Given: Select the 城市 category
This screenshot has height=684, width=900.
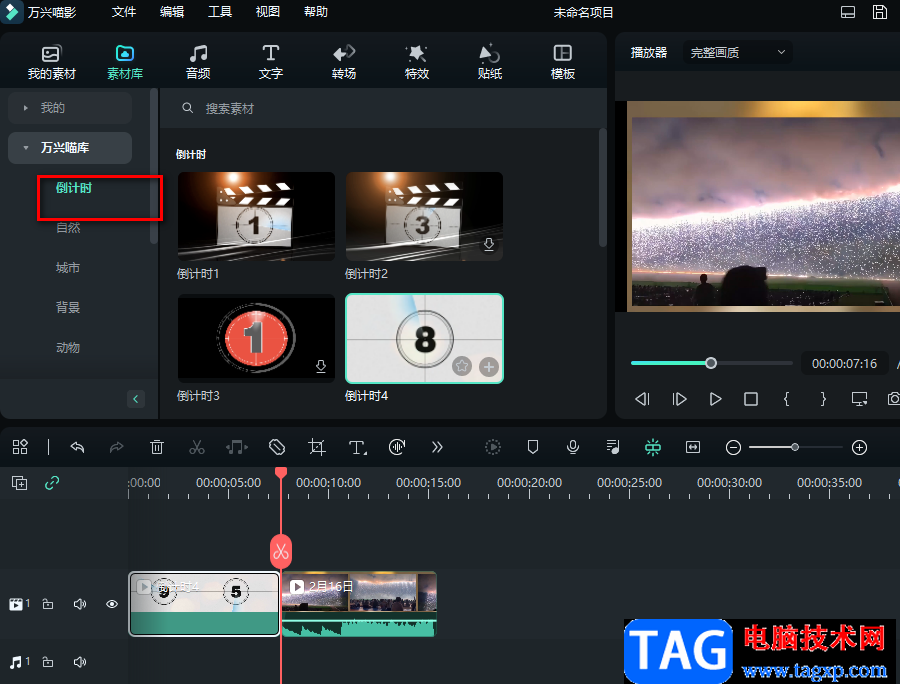Looking at the screenshot, I should click(68, 268).
